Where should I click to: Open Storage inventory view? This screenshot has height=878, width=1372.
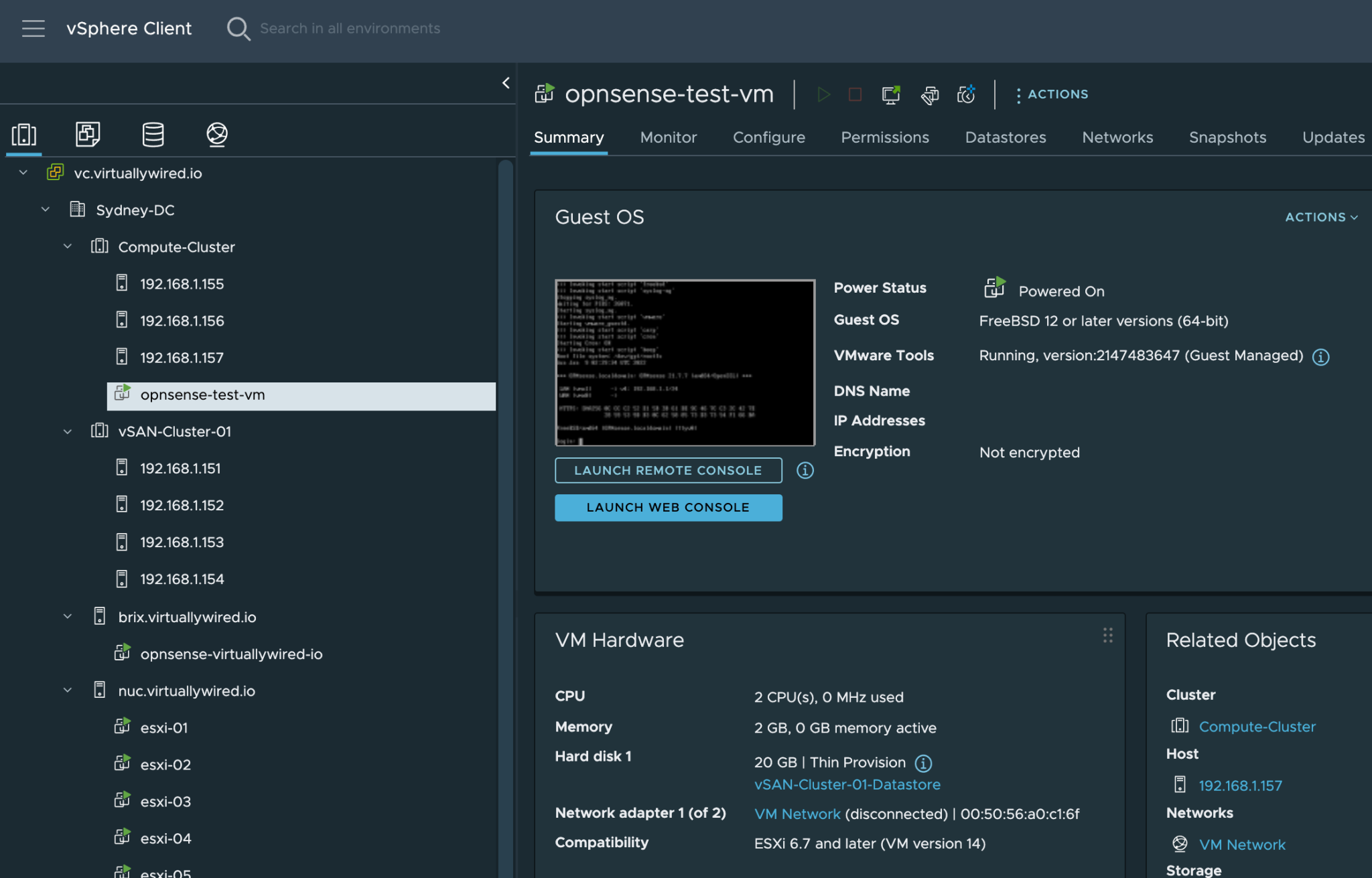pyautogui.click(x=153, y=135)
